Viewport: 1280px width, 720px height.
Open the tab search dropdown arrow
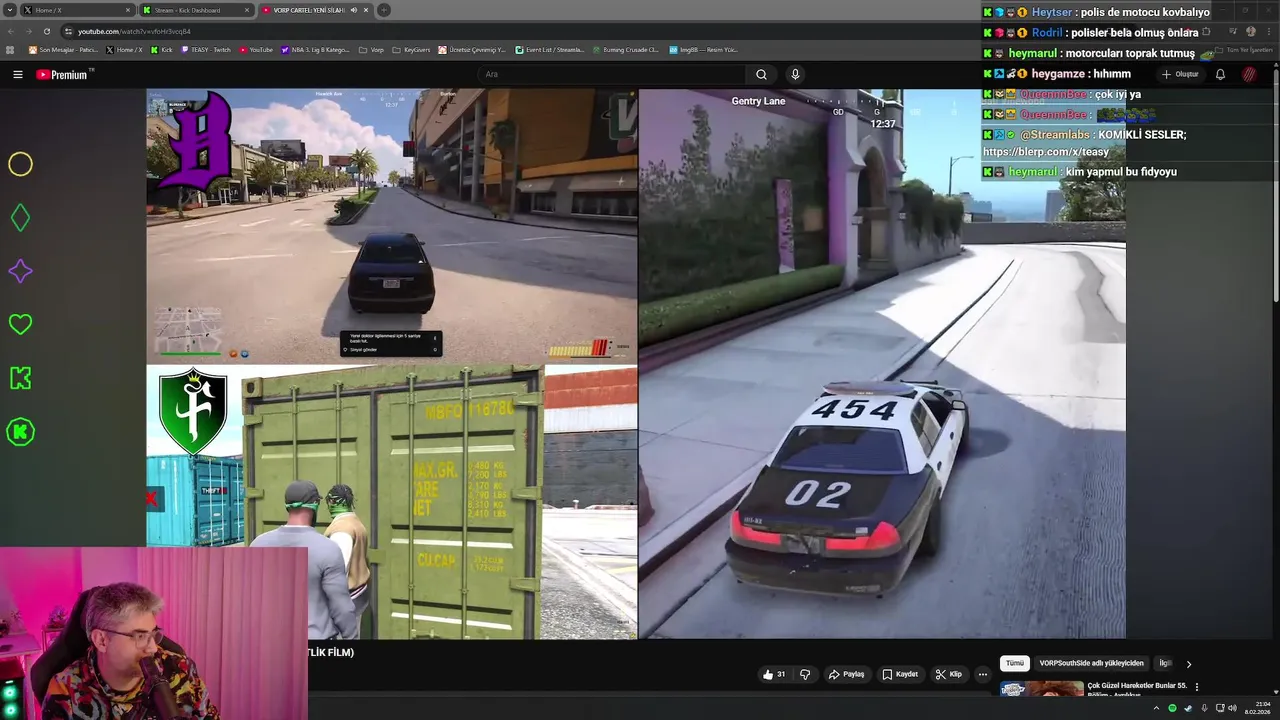click(9, 10)
